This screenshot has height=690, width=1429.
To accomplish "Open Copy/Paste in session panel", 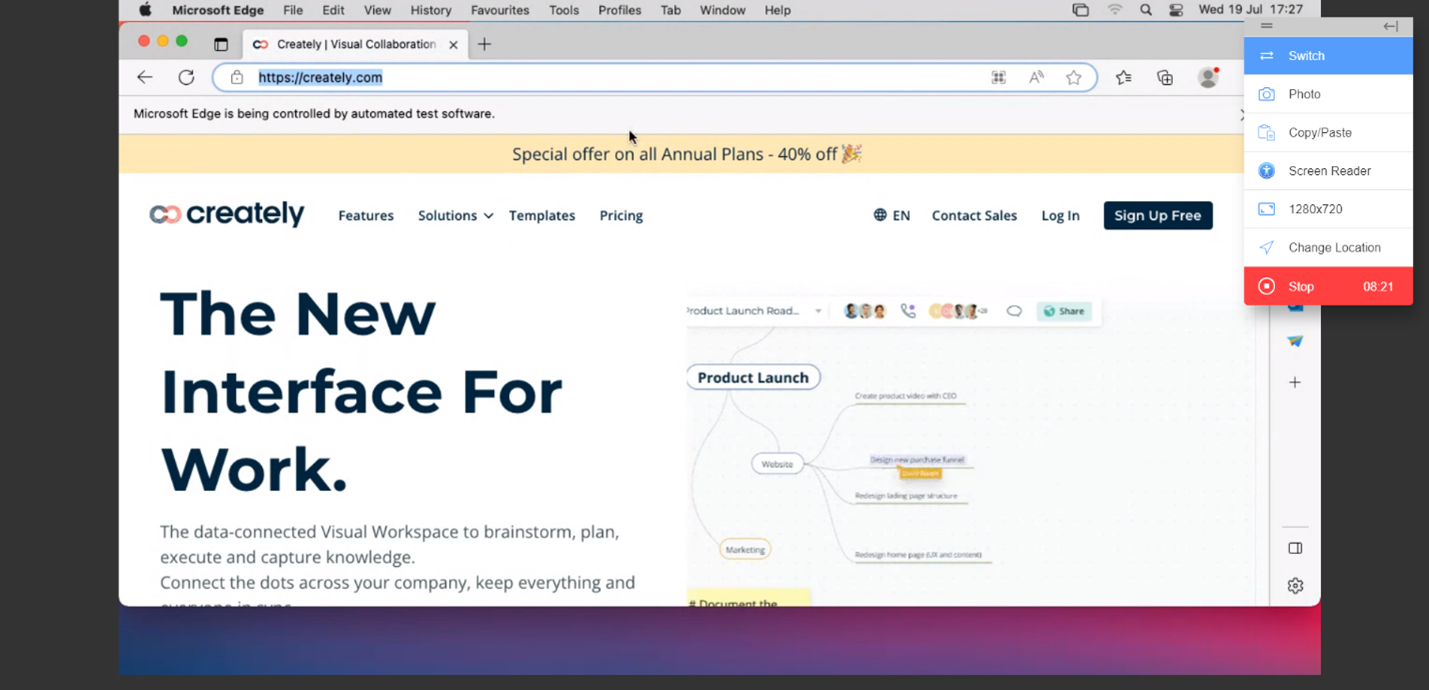I will coord(1328,132).
